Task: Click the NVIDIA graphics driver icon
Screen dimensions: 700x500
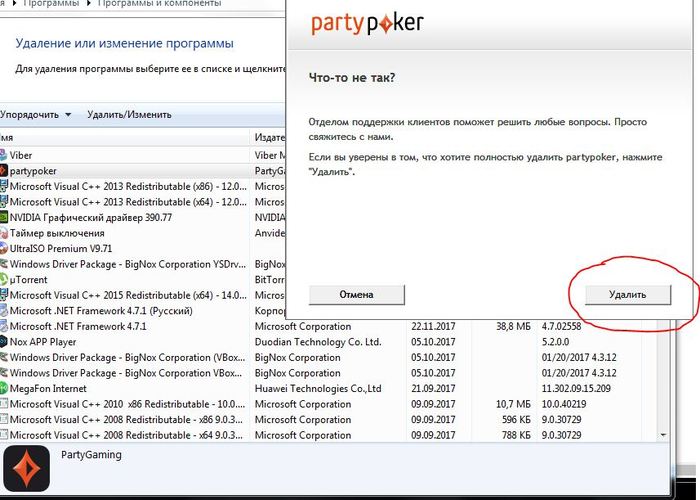Action: coord(4,217)
